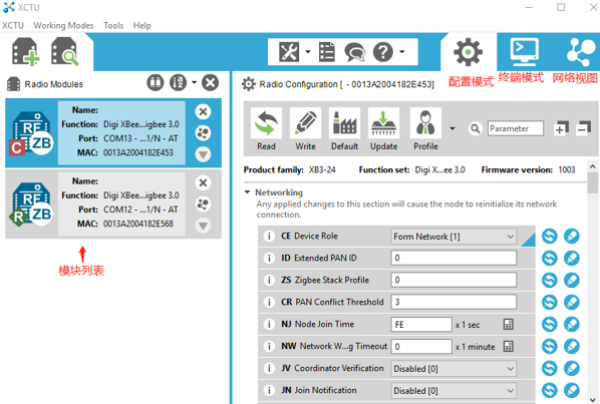Open the feedback speech bubbles icon
This screenshot has width=600, height=404.
355,52
